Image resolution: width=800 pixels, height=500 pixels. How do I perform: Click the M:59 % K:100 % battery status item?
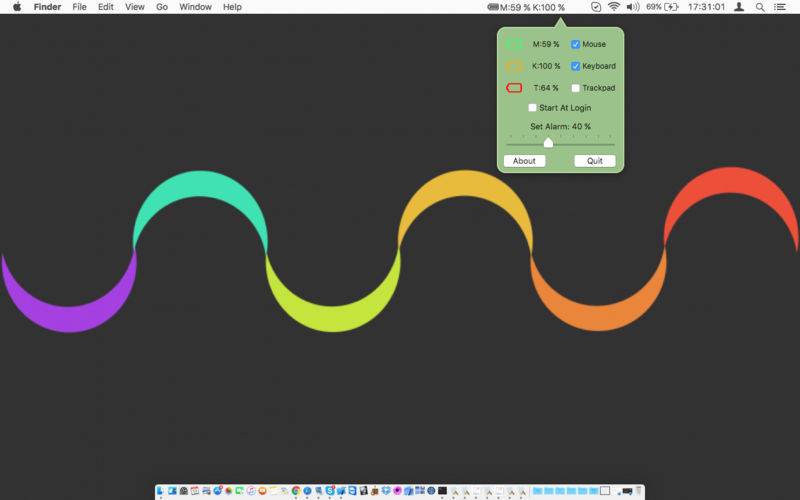click(x=526, y=7)
